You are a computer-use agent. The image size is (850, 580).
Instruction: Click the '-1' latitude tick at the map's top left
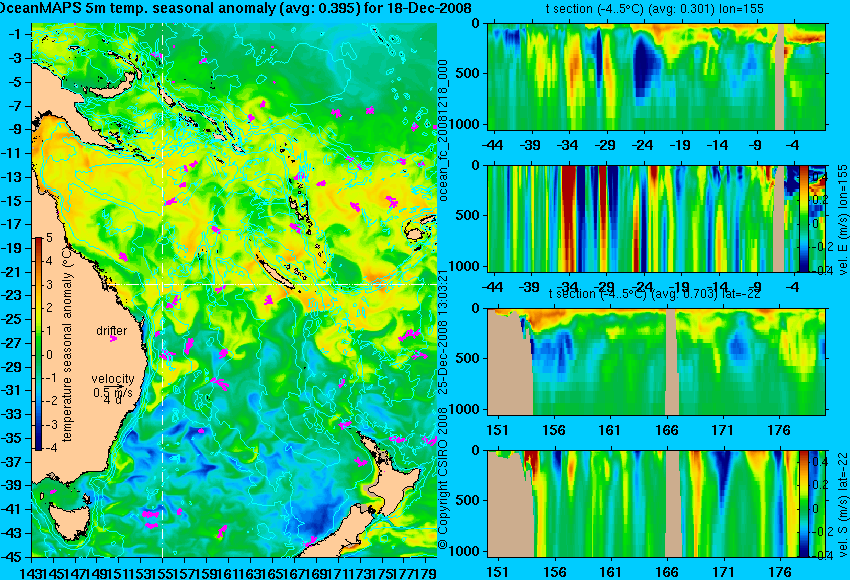(17, 34)
